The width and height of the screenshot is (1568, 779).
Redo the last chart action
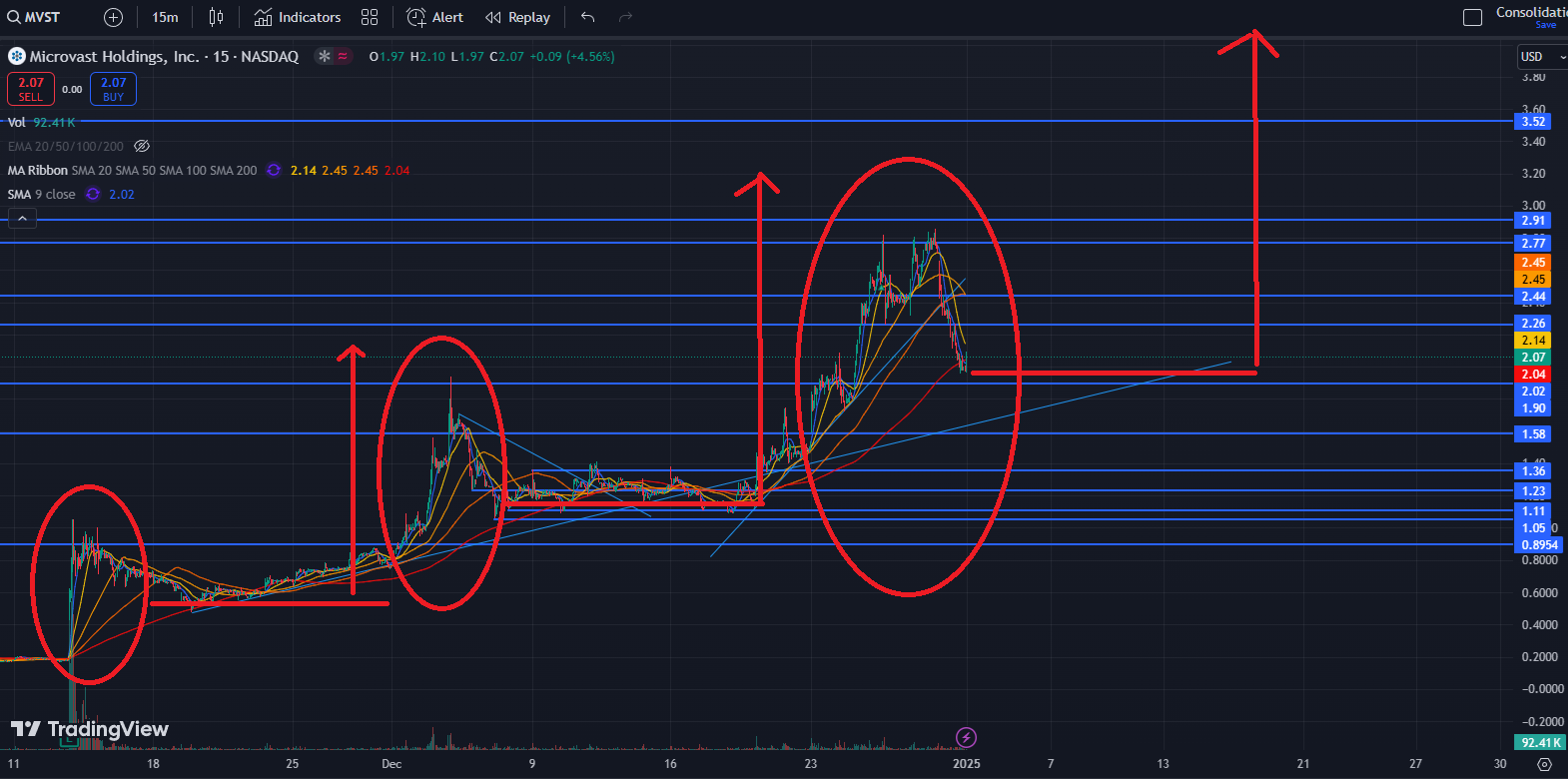[625, 17]
